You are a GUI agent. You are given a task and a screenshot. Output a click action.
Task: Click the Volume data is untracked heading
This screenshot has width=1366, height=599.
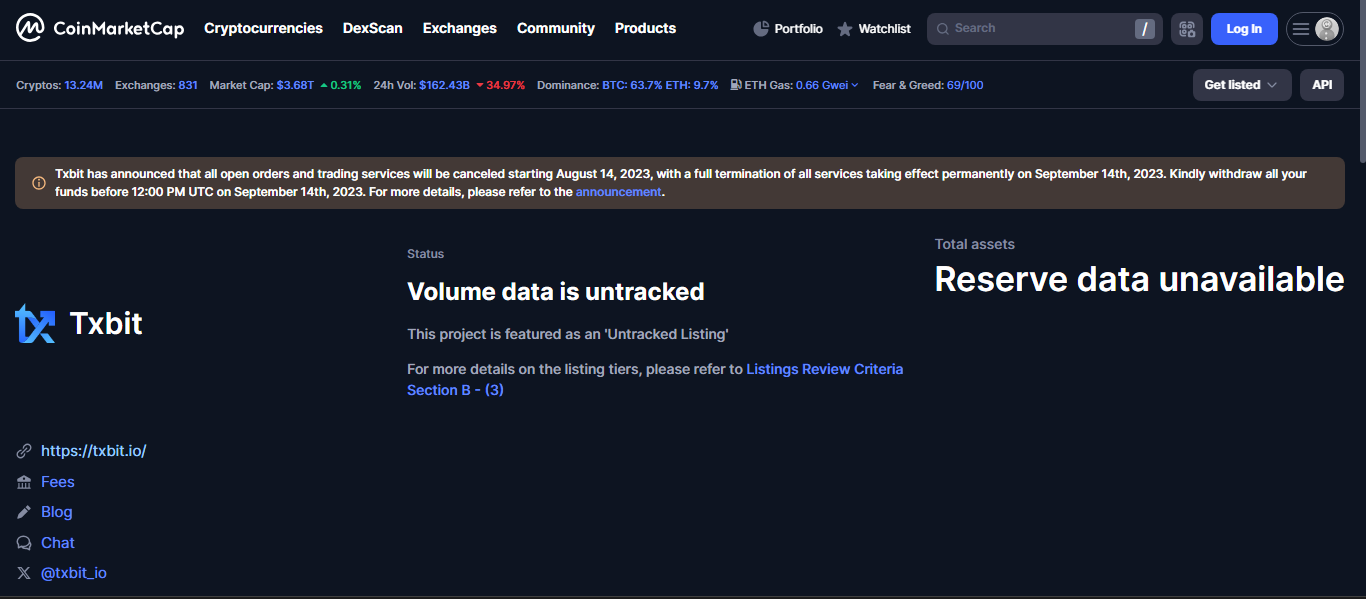tap(556, 292)
